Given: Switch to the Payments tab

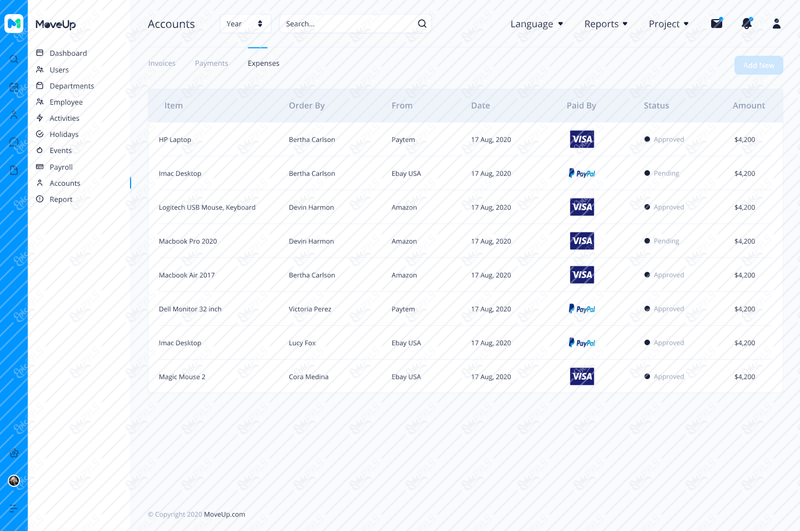Looking at the screenshot, I should (x=211, y=63).
